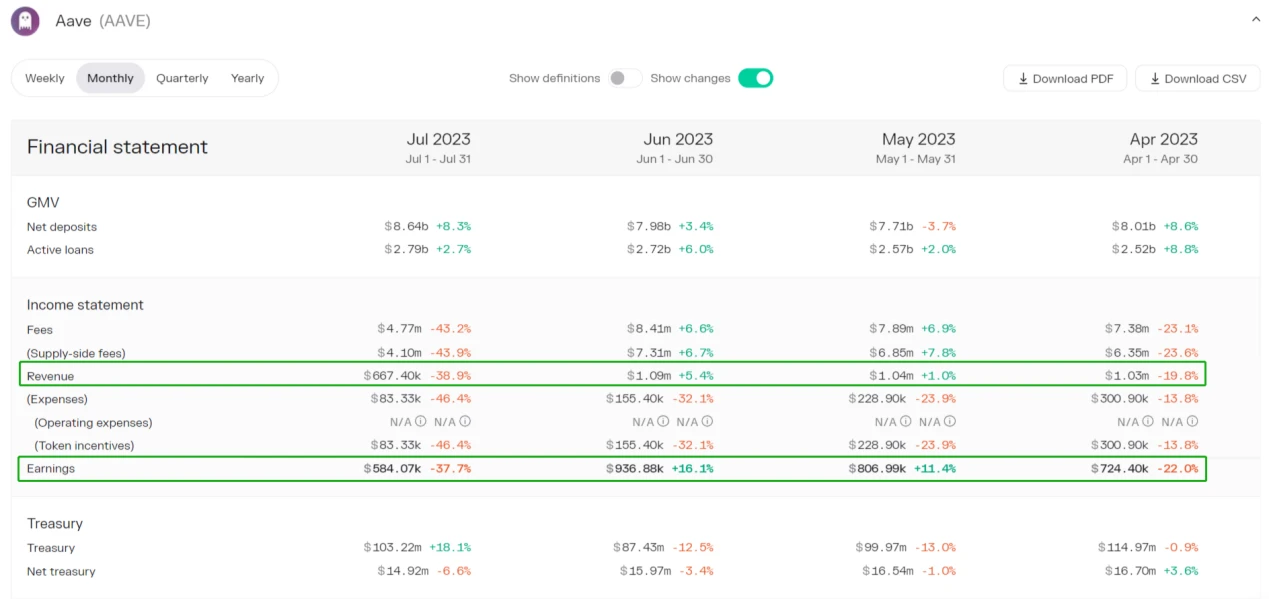
Task: Collapse the Aave section with top-right chevron
Action: click(1256, 19)
